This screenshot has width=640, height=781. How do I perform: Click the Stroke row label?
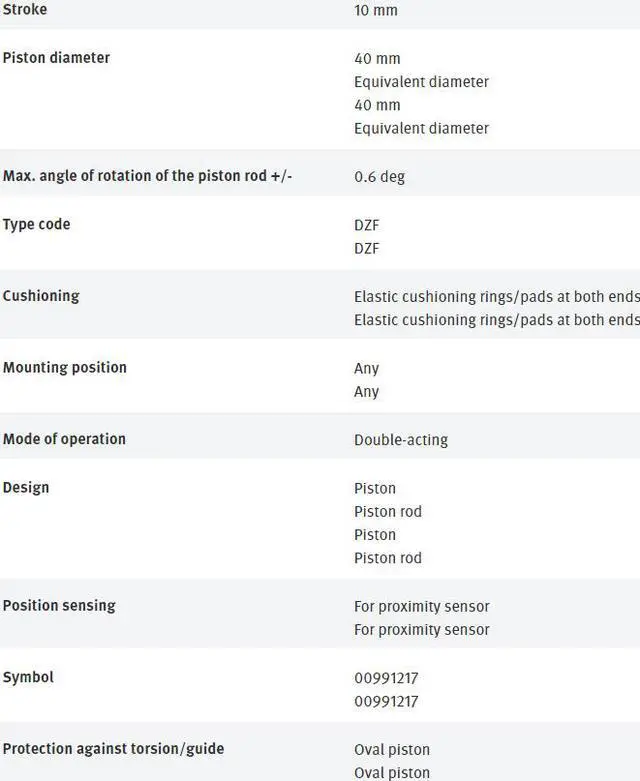click(x=25, y=10)
